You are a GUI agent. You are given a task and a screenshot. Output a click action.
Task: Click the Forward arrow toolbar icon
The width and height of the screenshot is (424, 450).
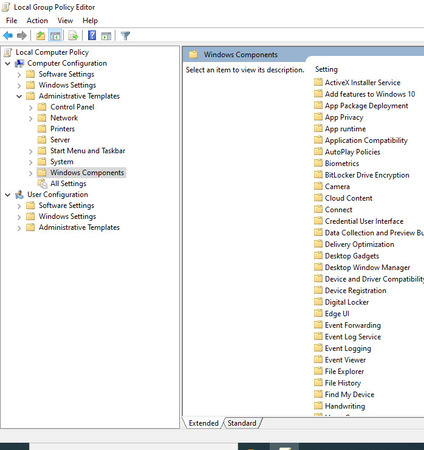[22, 35]
